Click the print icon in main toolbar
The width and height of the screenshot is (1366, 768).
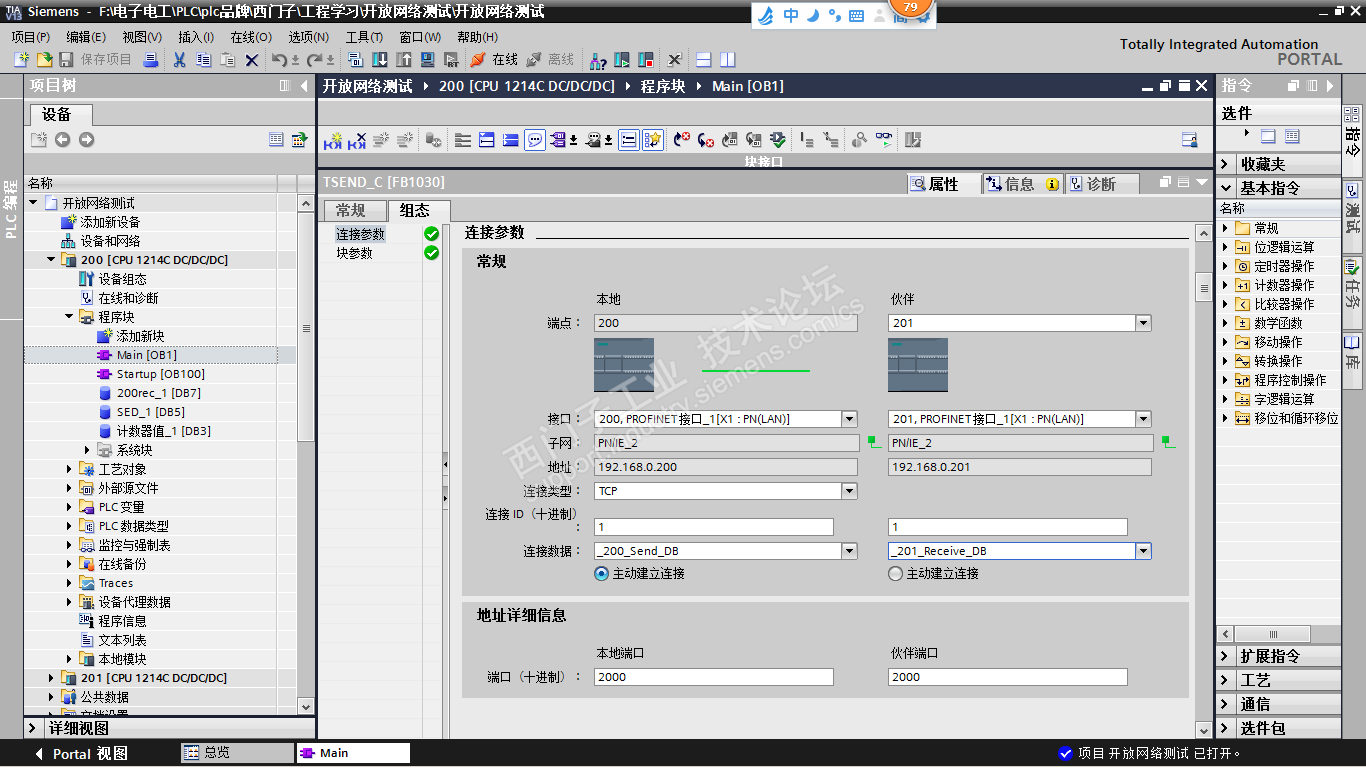[x=151, y=60]
